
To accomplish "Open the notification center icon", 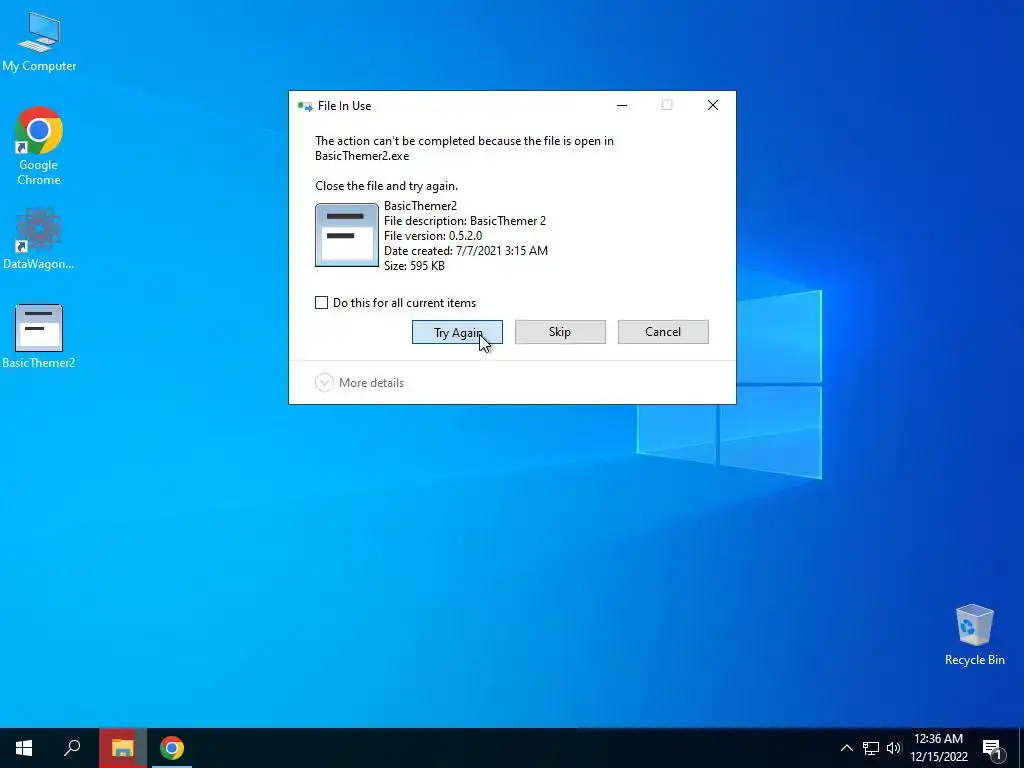I will point(992,748).
